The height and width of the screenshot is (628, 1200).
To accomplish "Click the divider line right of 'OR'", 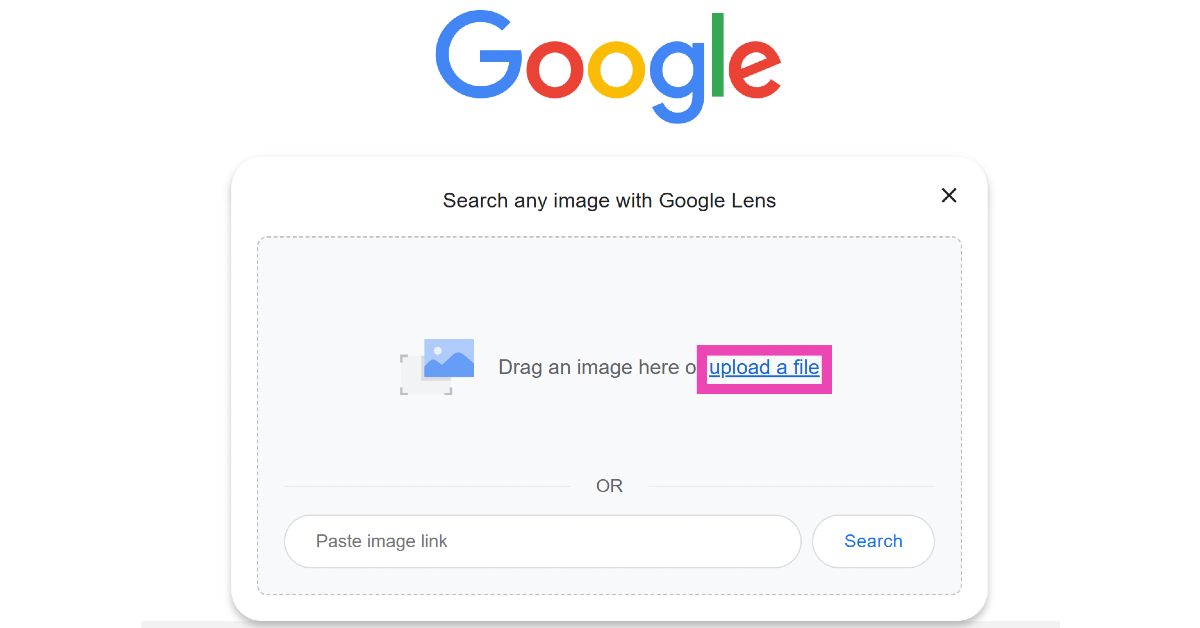I will [791, 487].
